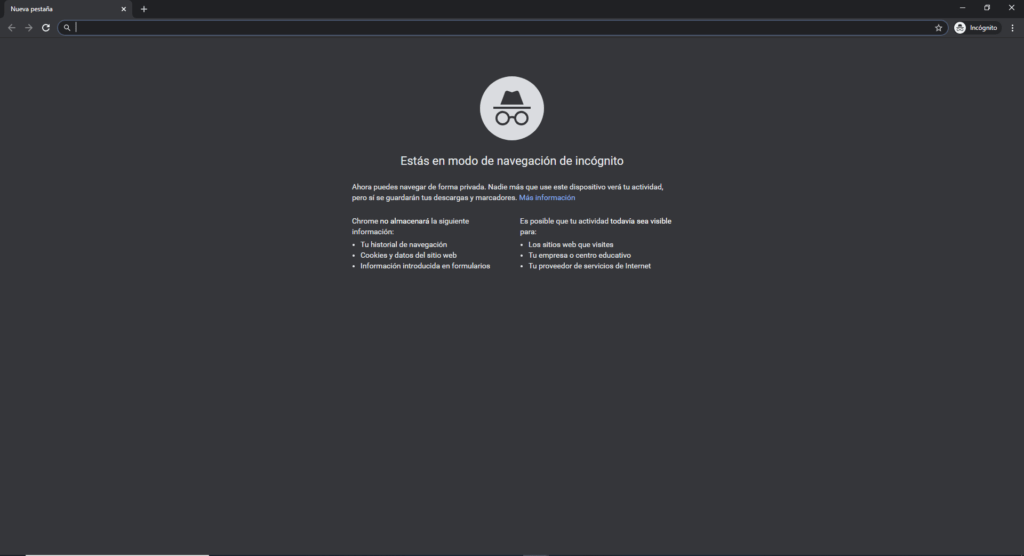
Task: Close the Chrome window
Action: click(1011, 8)
